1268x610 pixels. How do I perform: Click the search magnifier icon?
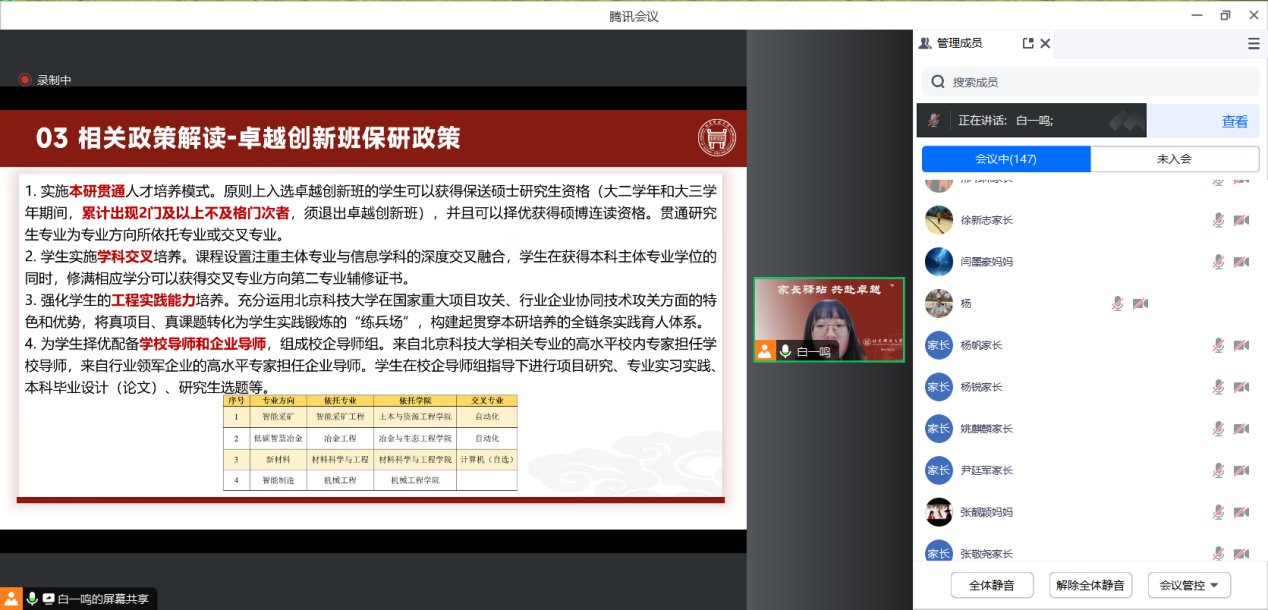pyautogui.click(x=938, y=82)
